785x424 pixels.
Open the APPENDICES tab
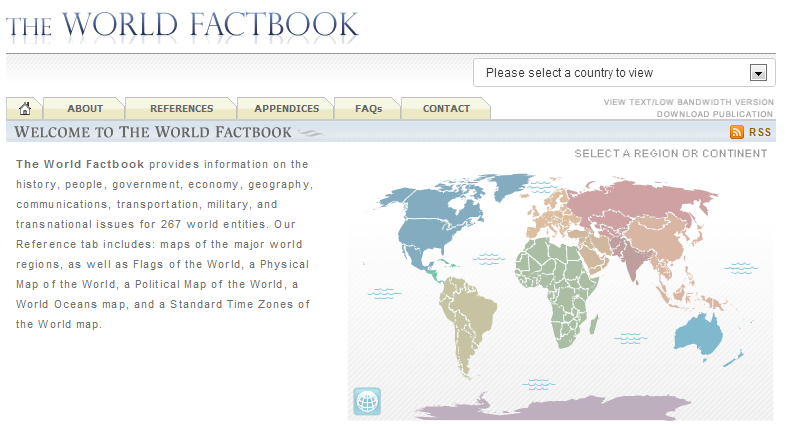286,109
